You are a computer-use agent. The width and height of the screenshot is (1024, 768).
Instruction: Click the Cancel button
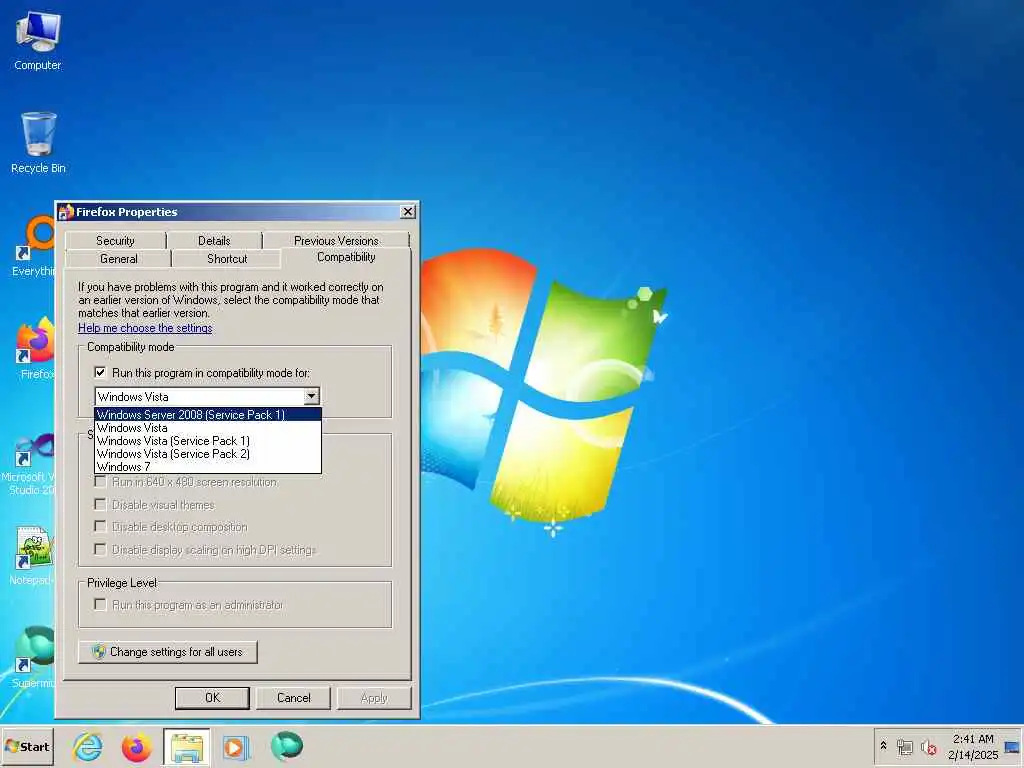click(293, 697)
